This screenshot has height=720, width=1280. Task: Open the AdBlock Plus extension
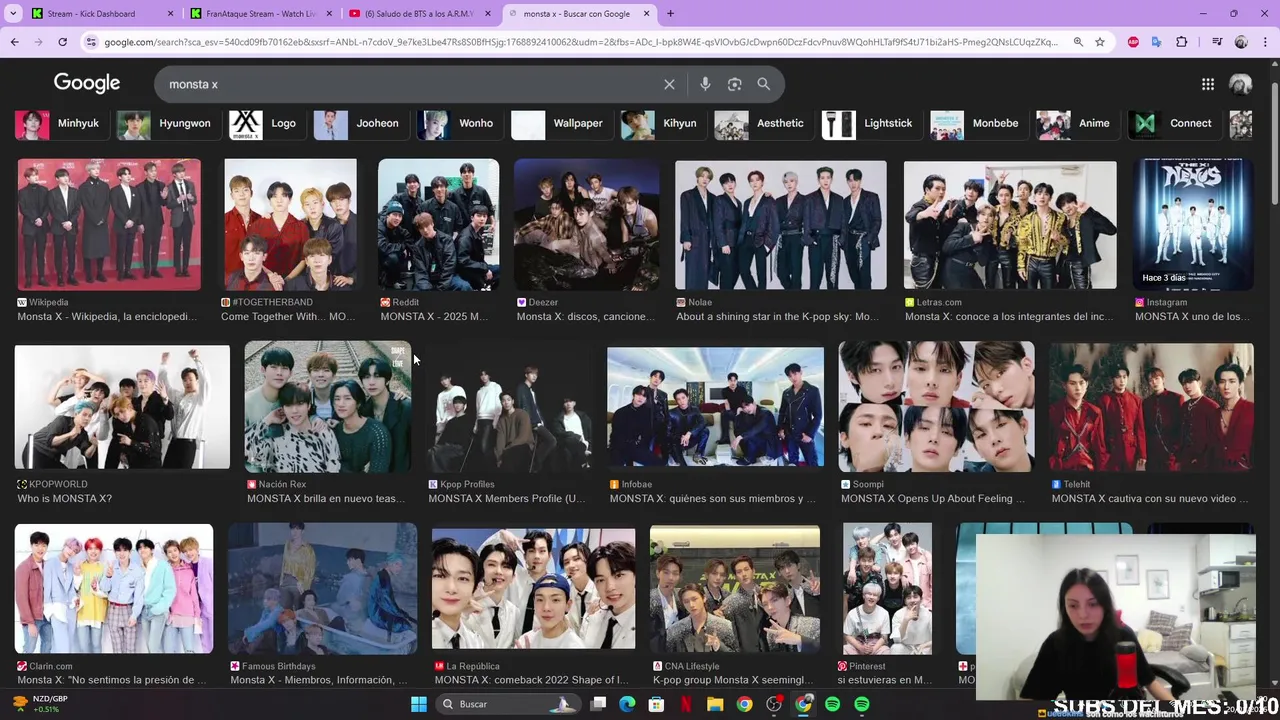click(1133, 42)
